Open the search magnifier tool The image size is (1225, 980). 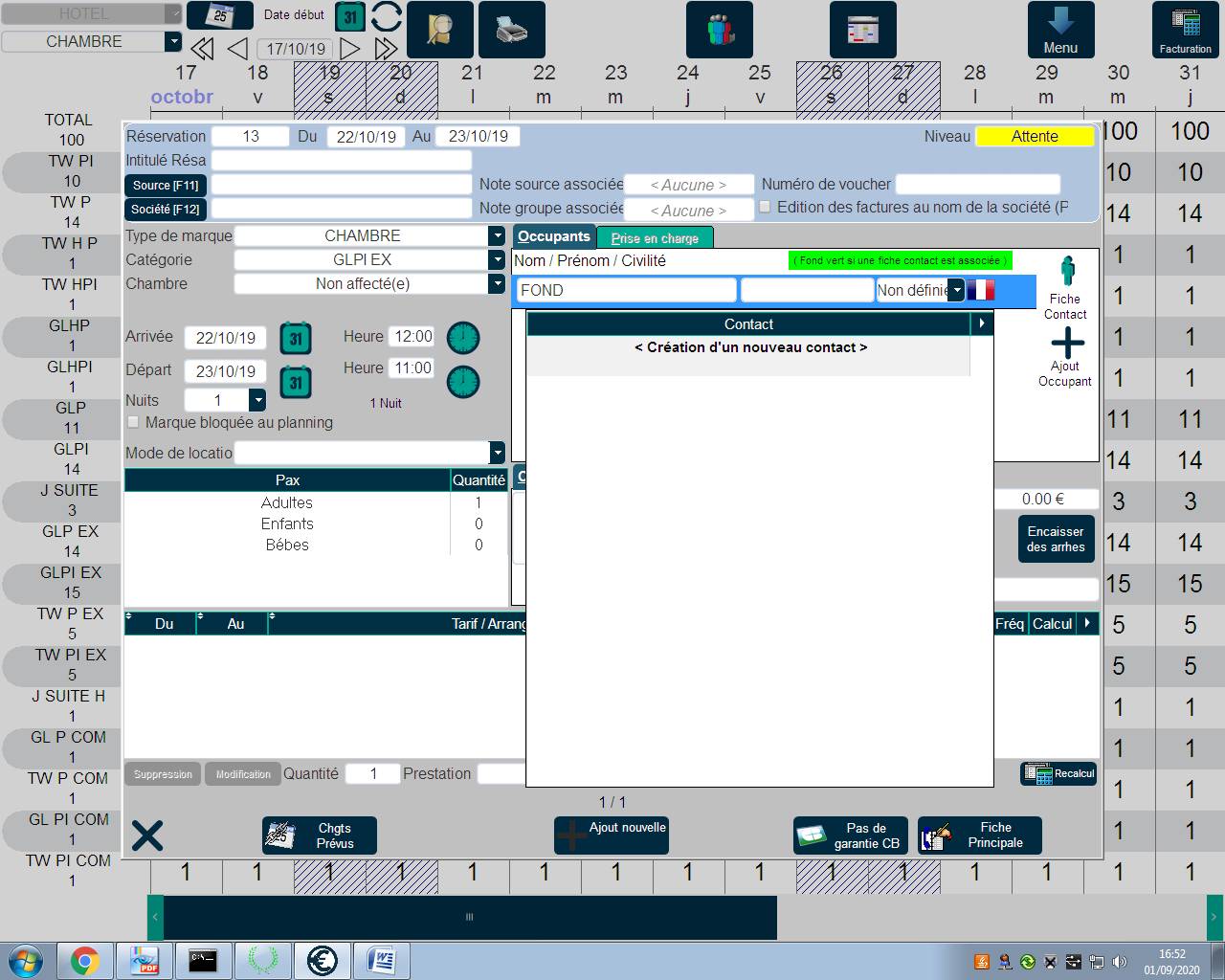pyautogui.click(x=439, y=30)
